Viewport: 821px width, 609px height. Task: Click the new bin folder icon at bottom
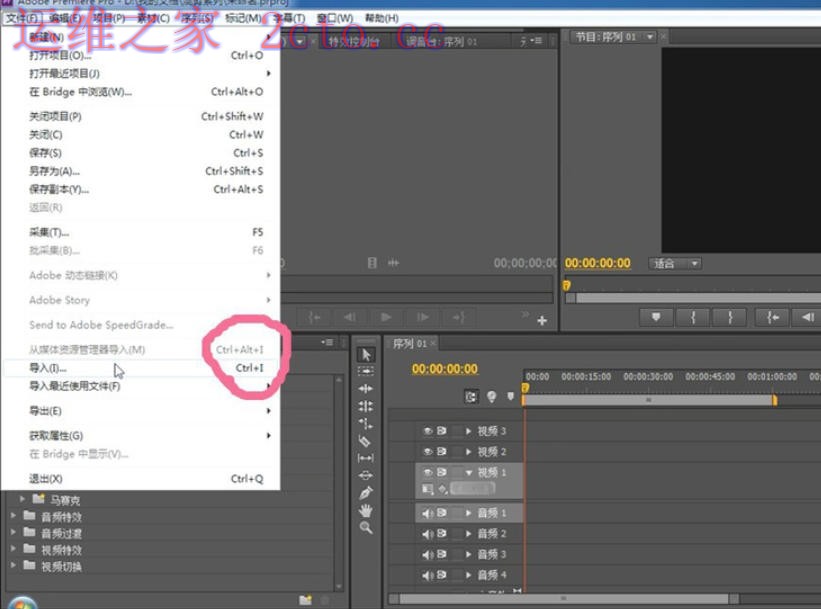point(305,600)
